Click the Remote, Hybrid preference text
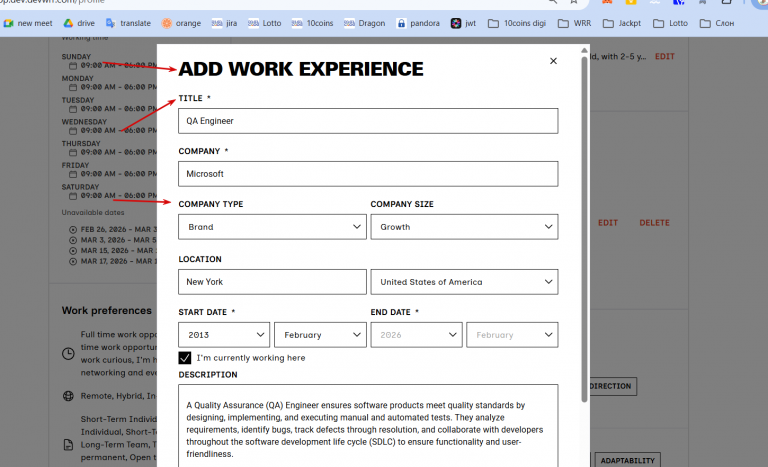 click(x=119, y=396)
